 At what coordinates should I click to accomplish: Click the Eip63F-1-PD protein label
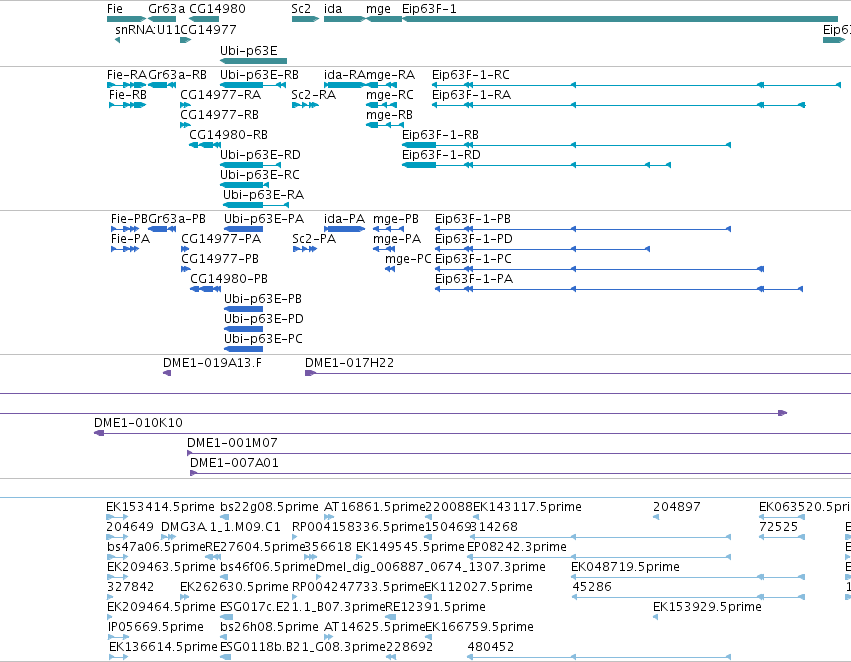(x=473, y=239)
